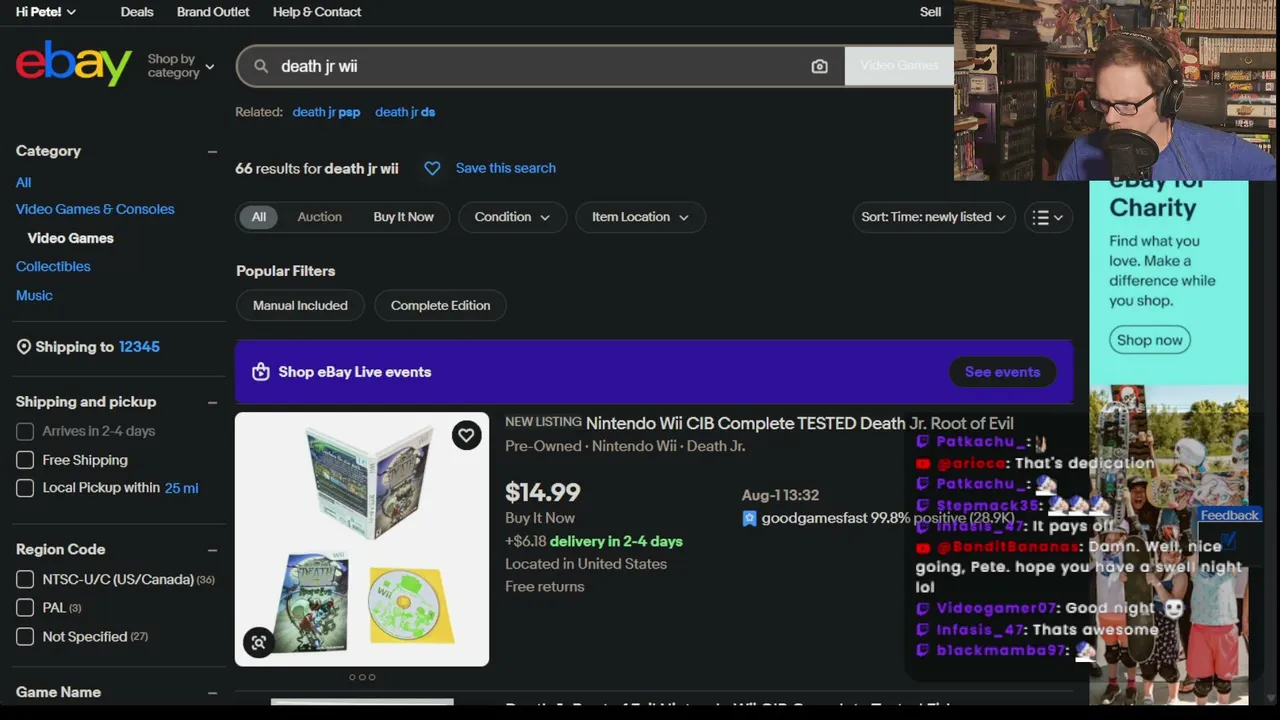Click in the death jr wii search field
Screen dimensions: 1280x720
point(540,66)
